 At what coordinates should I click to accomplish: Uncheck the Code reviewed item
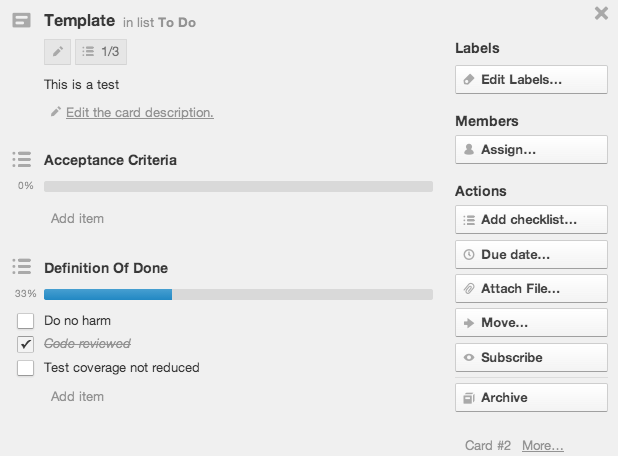click(x=26, y=344)
